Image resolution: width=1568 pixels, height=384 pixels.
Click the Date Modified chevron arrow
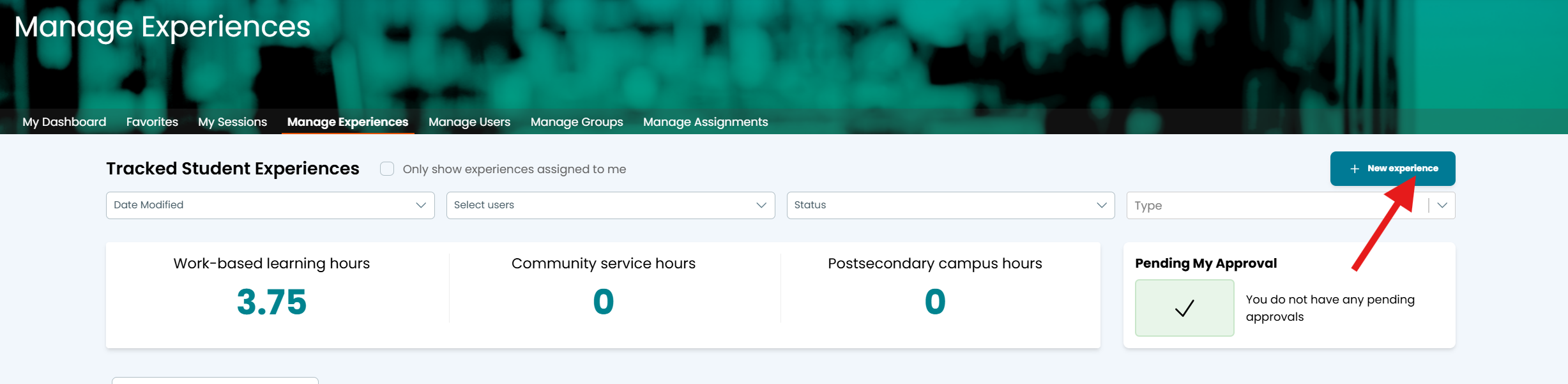click(421, 205)
